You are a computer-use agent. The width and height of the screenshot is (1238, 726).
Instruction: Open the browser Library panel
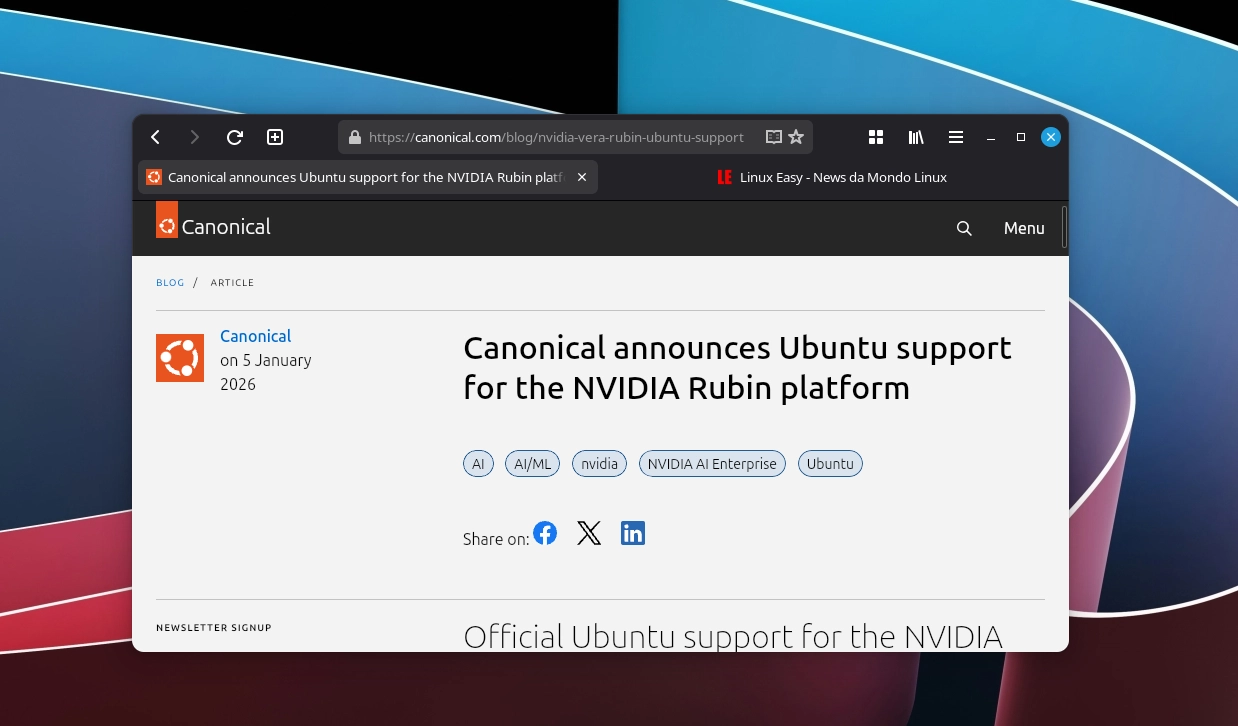pos(915,137)
